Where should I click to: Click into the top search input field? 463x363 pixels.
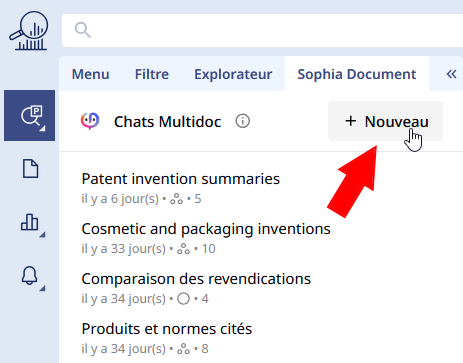[x=263, y=30]
